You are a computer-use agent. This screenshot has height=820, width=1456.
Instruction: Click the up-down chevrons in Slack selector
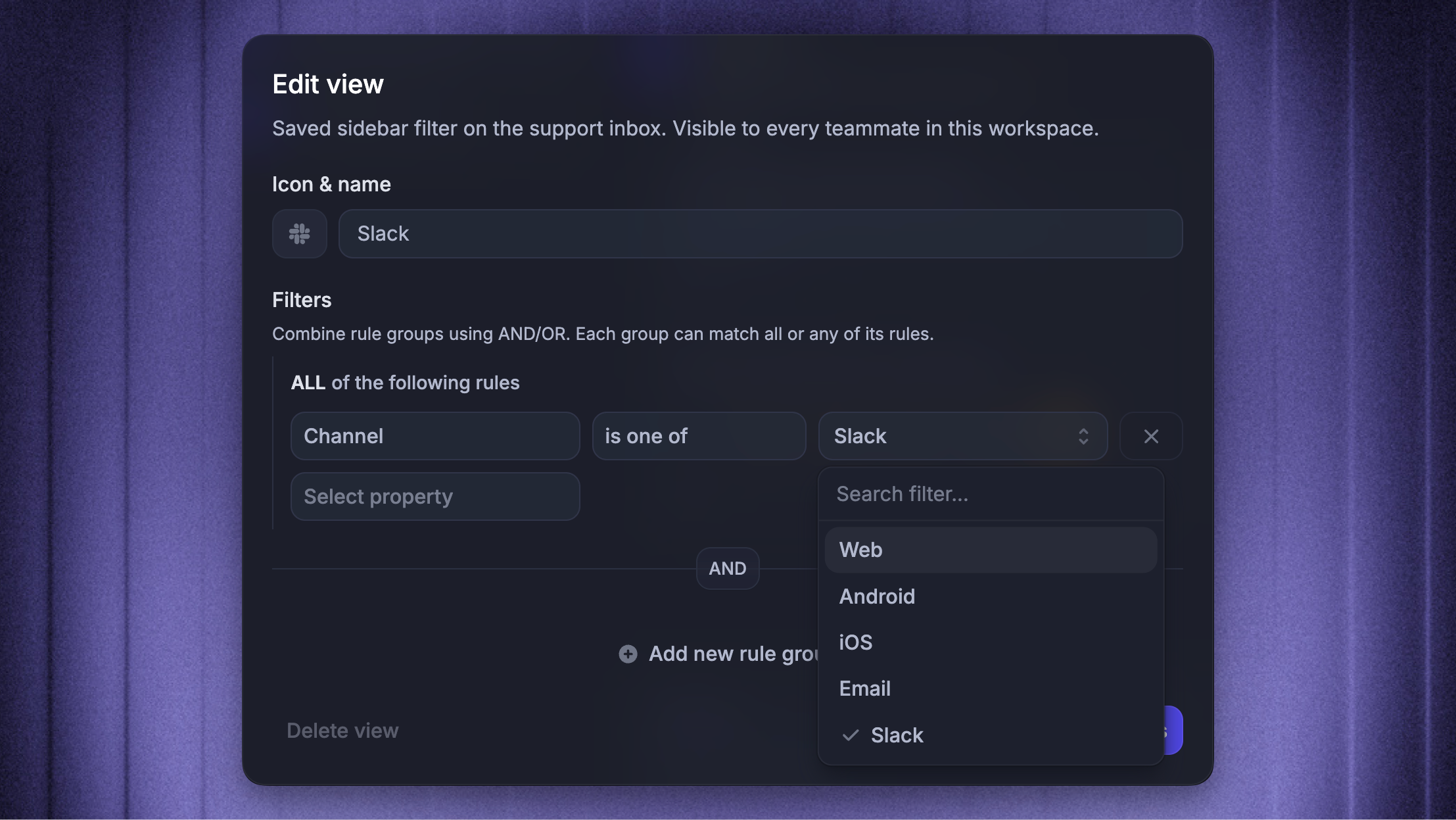pyautogui.click(x=1083, y=436)
